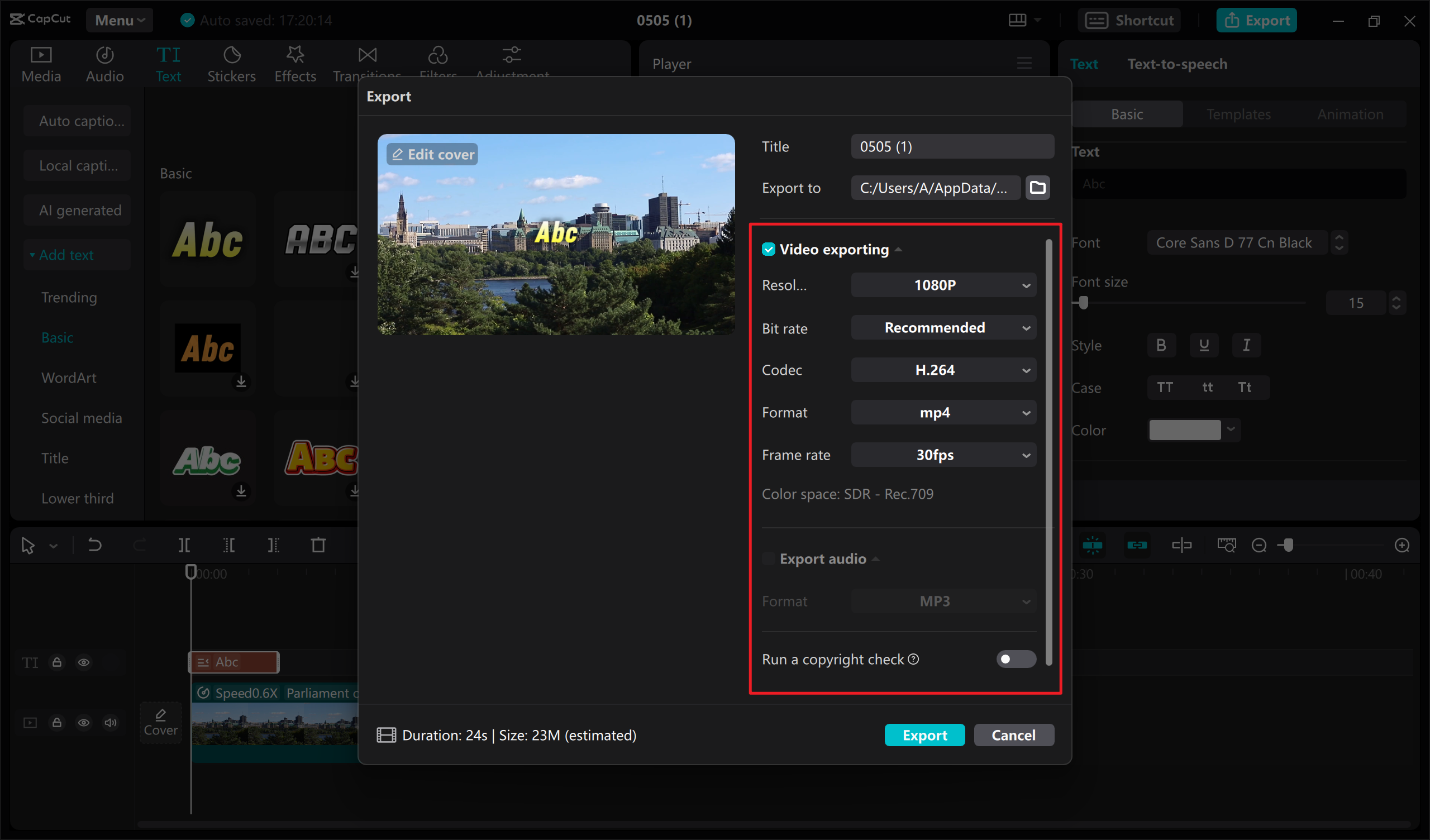
Task: Click the timeline zoom-in magnifier icon
Action: point(1402,546)
